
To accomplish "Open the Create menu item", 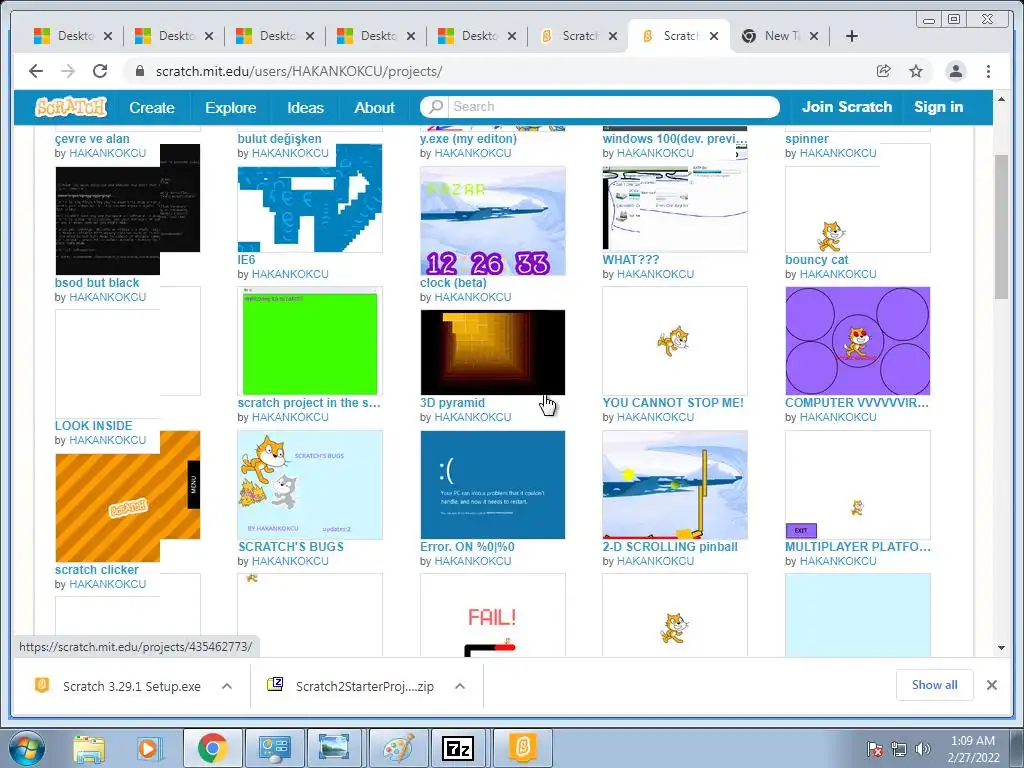I will pyautogui.click(x=152, y=108).
